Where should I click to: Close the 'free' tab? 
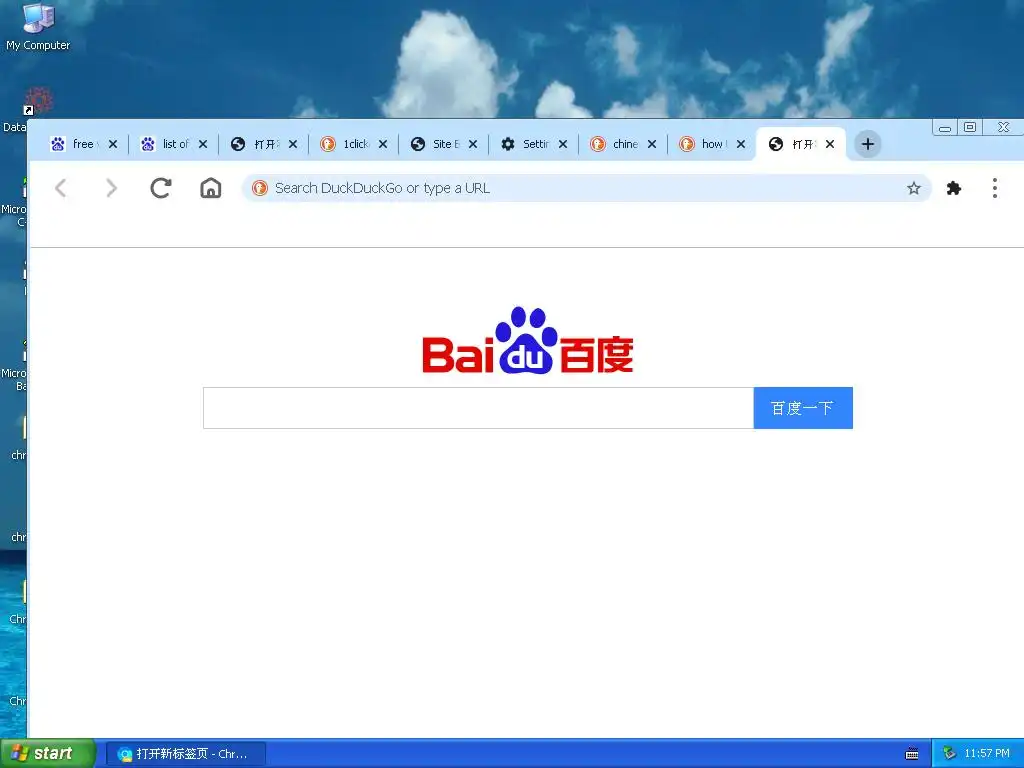tap(113, 144)
